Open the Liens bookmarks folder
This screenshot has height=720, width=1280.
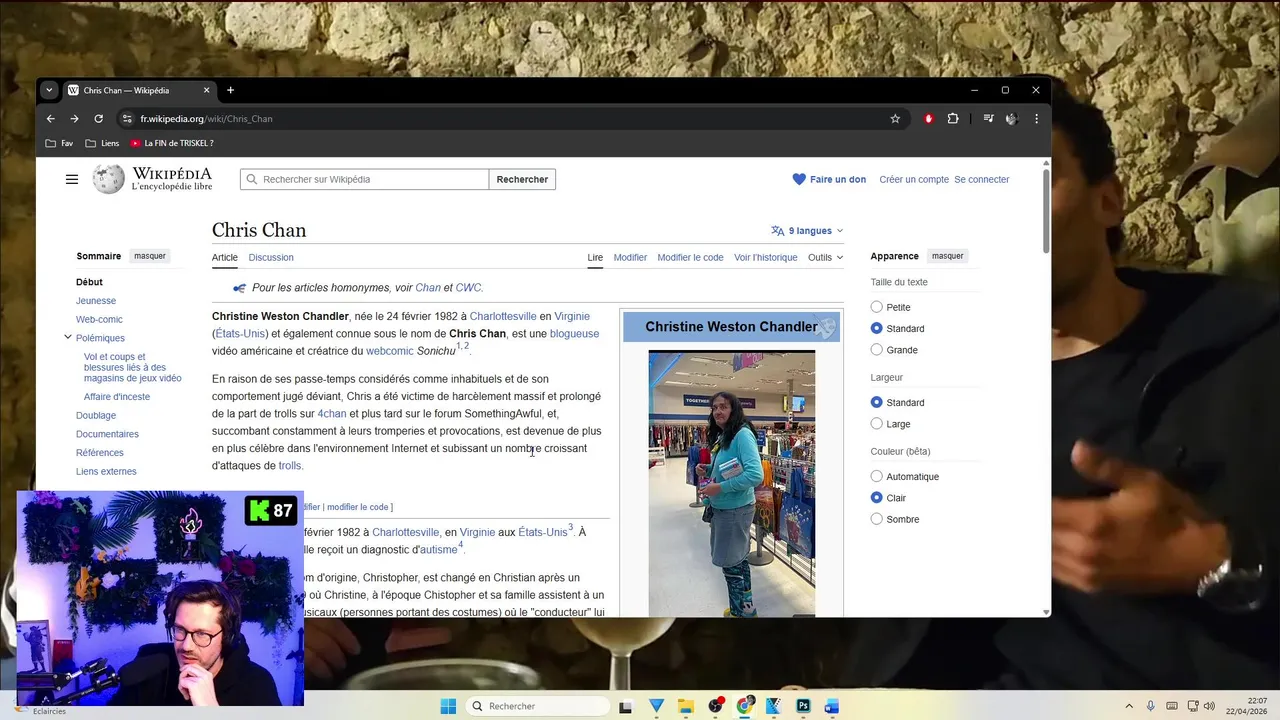click(102, 143)
